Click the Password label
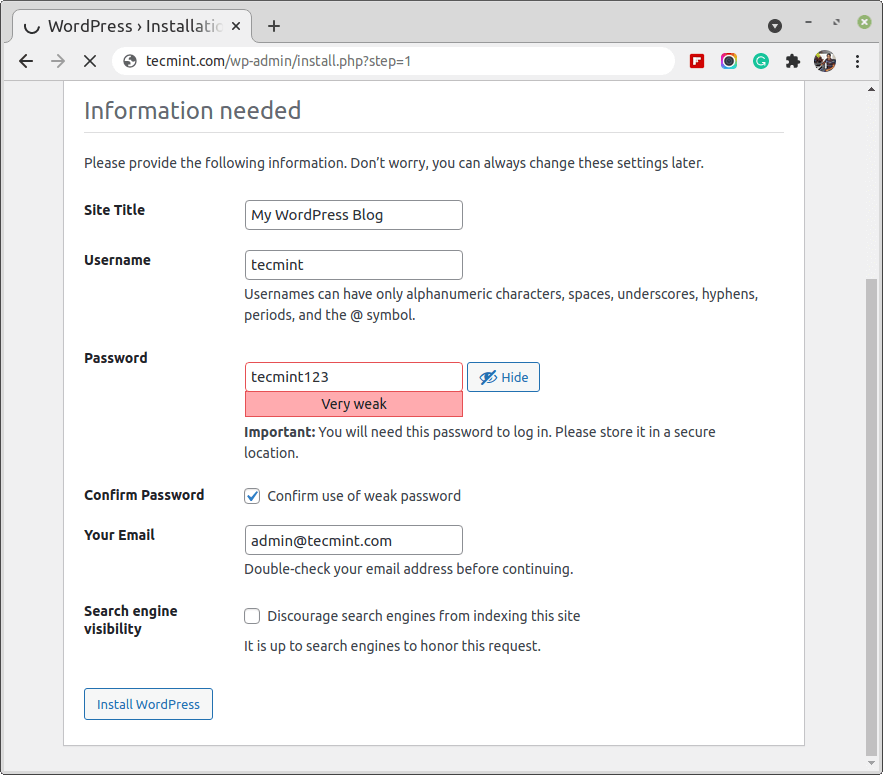Screen dimensions: 883x775 click(115, 358)
